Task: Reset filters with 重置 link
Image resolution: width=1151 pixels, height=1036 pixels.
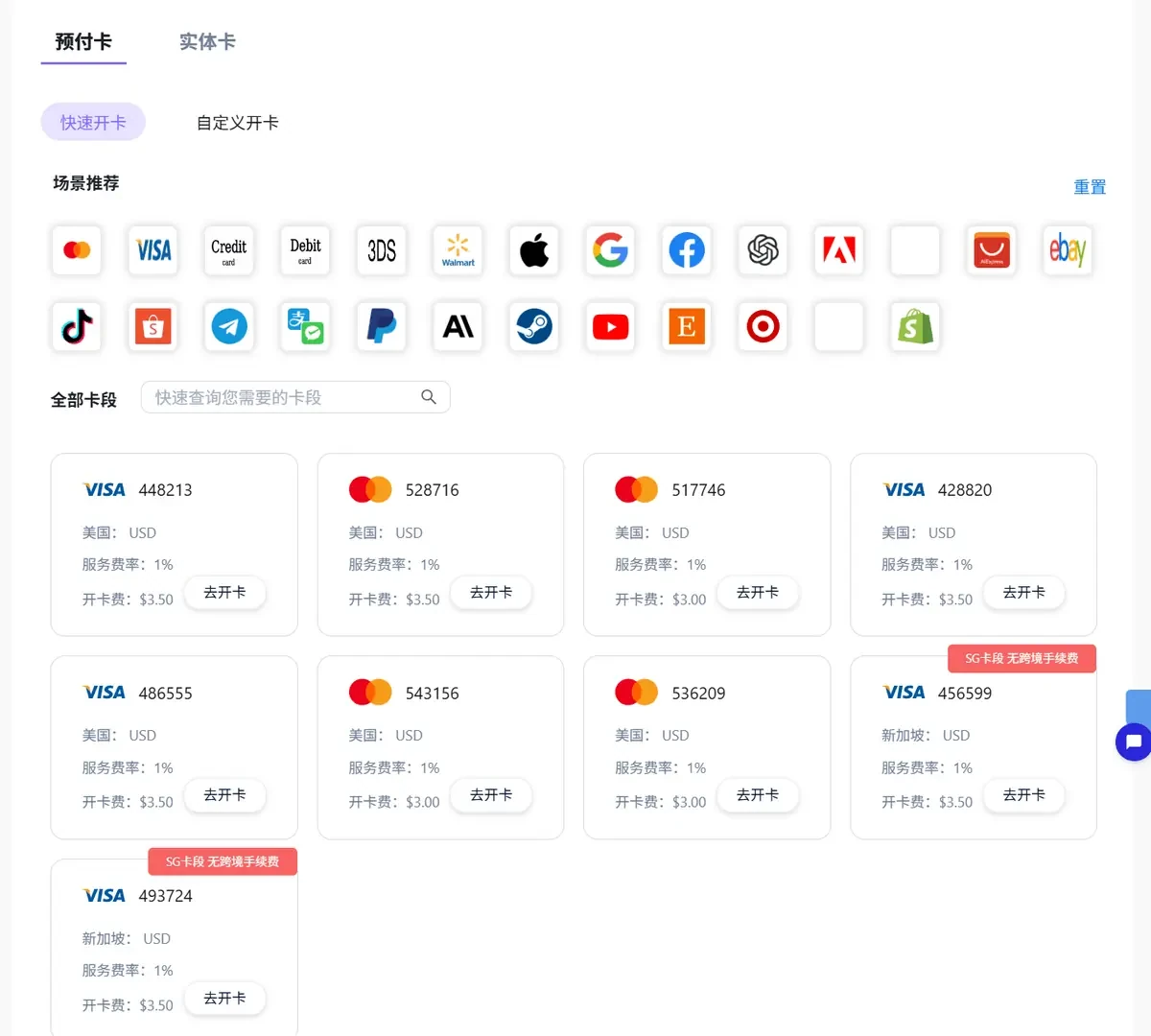Action: pos(1090,187)
